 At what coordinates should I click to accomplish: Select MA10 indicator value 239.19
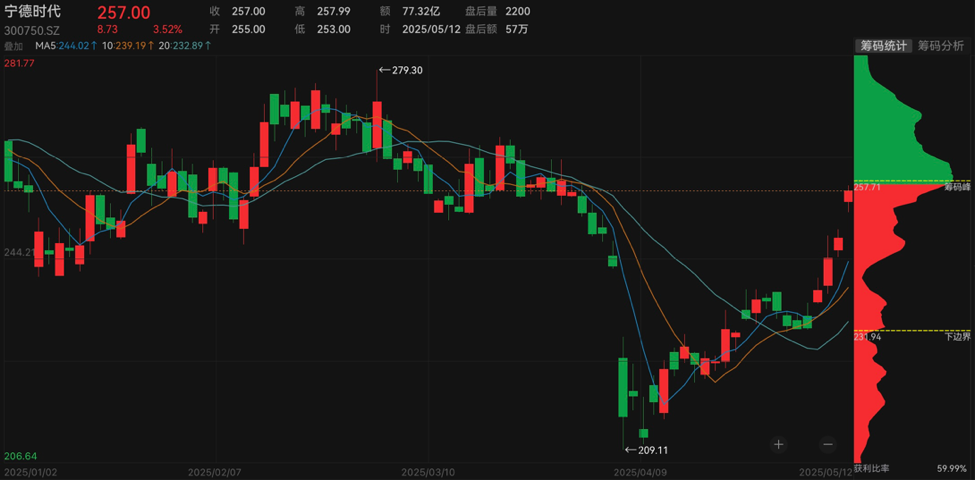click(x=127, y=45)
